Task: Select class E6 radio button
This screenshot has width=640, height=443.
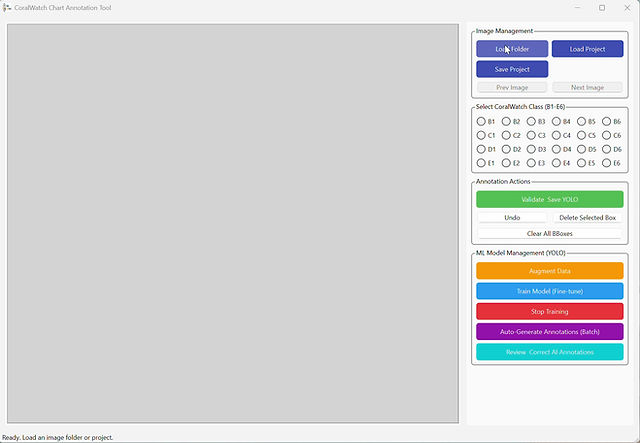Action: (607, 163)
